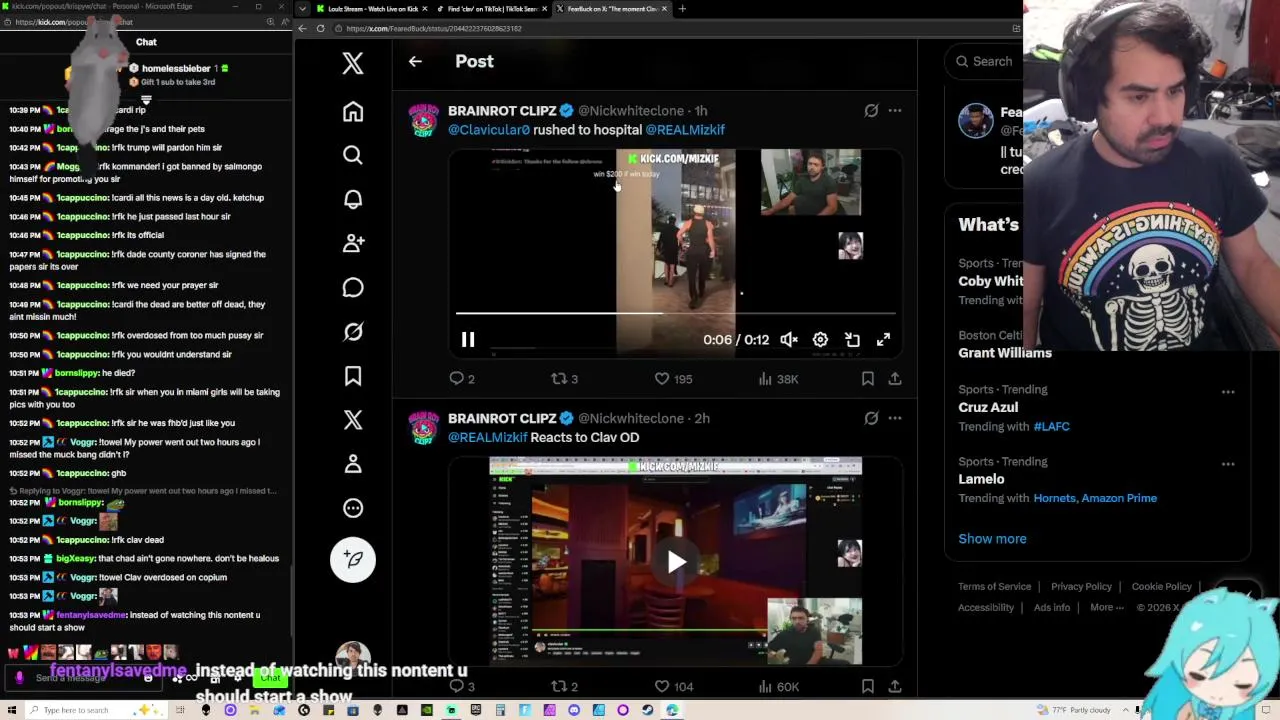Click Send a message chat input

[85, 678]
